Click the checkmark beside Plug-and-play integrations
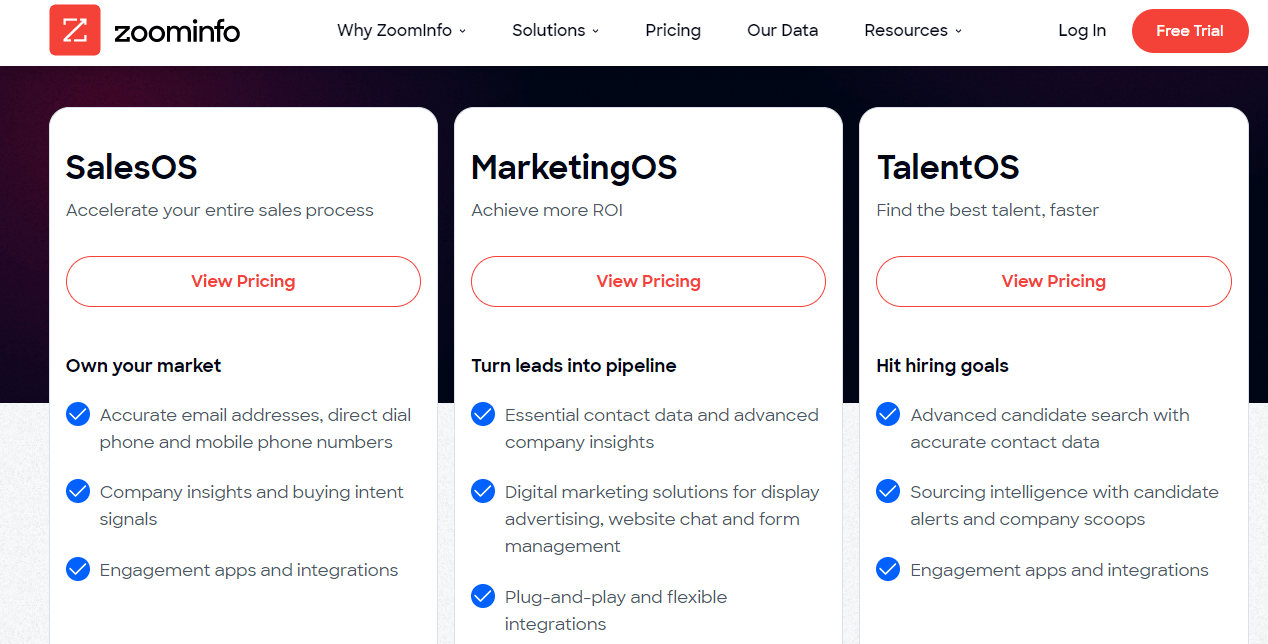This screenshot has height=644, width=1268. [483, 596]
